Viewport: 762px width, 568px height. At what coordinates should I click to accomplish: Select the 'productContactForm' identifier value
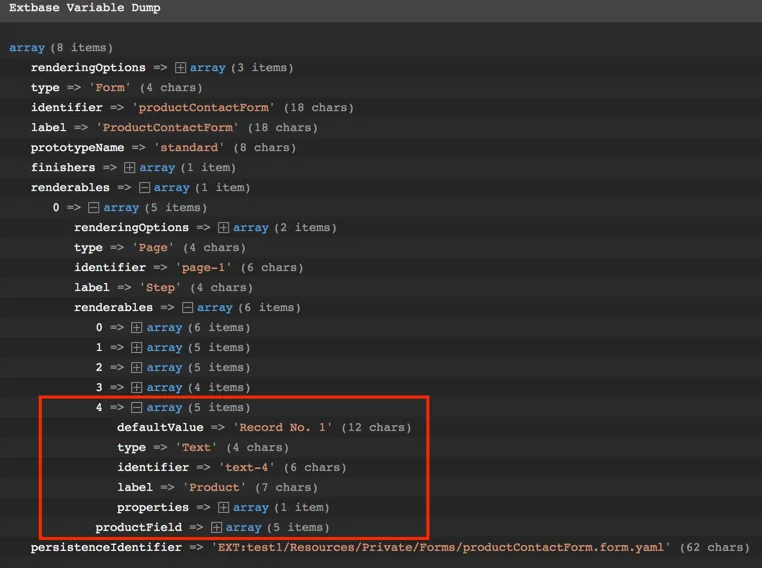[203, 107]
